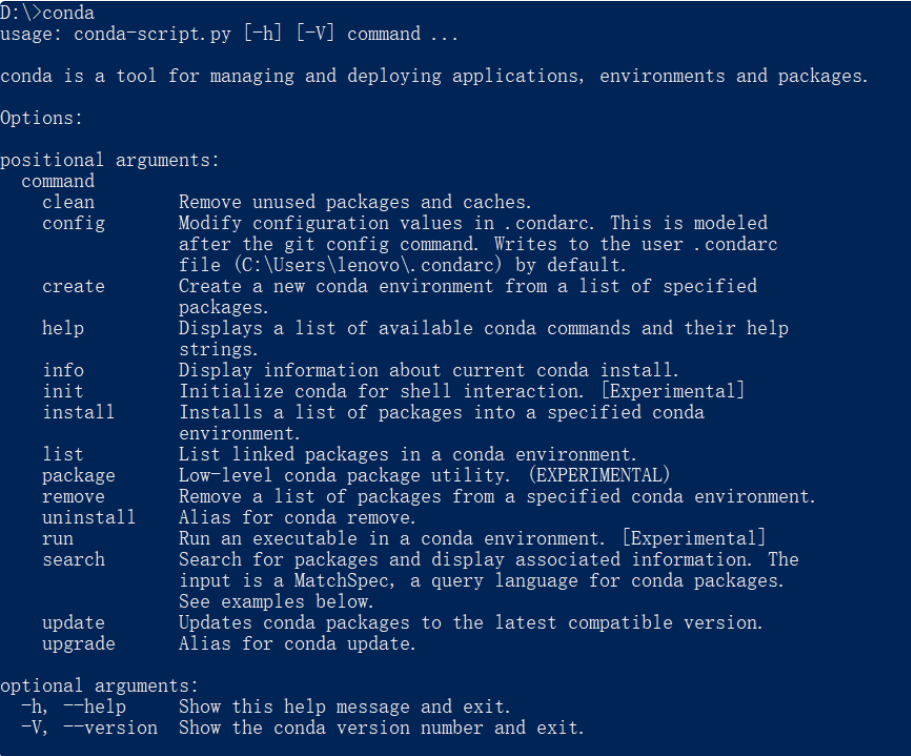The width and height of the screenshot is (911, 756).
Task: Click the '-h, --help' option text
Action: point(73,707)
